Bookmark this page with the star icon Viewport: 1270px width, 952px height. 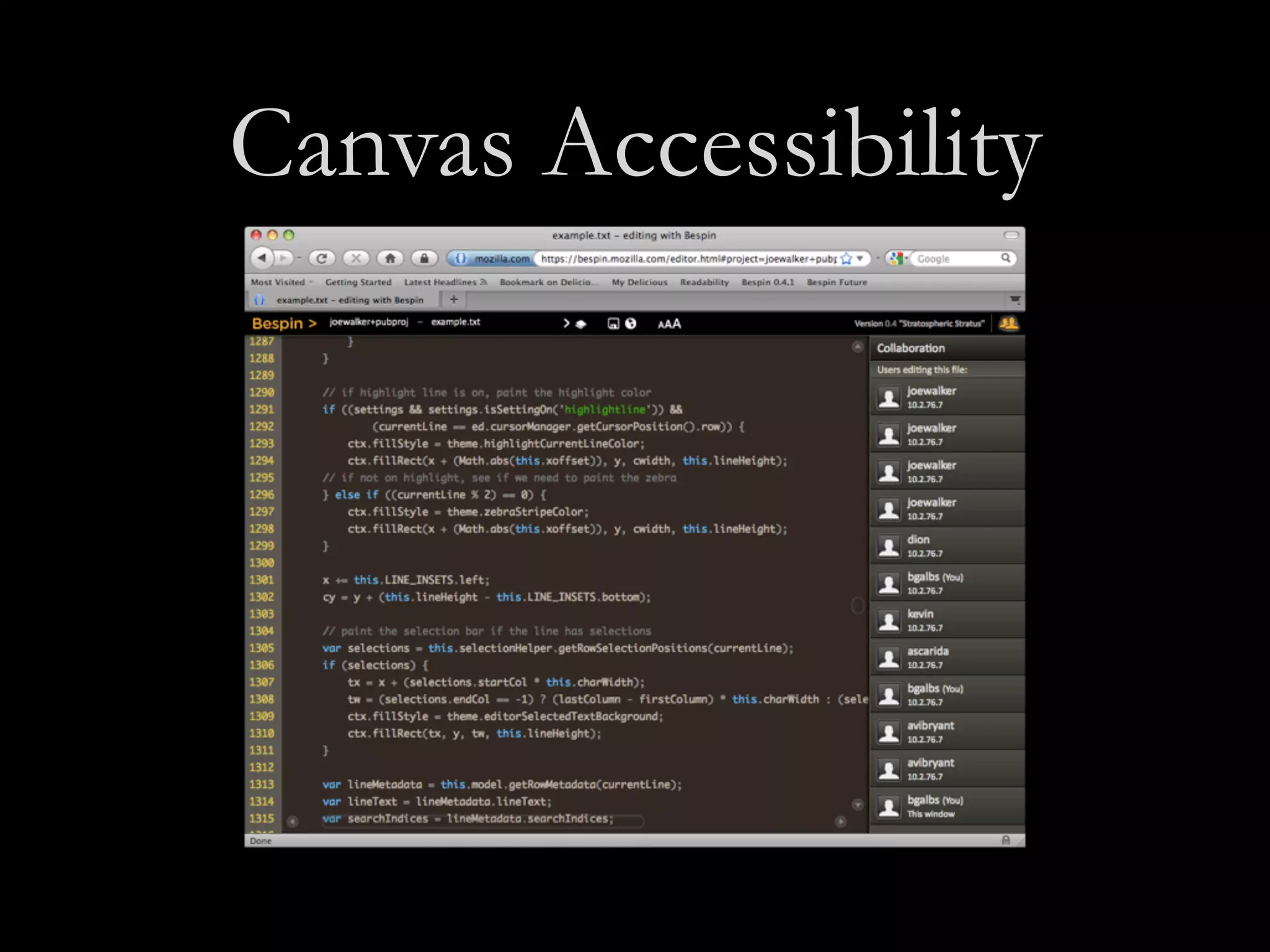[x=846, y=258]
